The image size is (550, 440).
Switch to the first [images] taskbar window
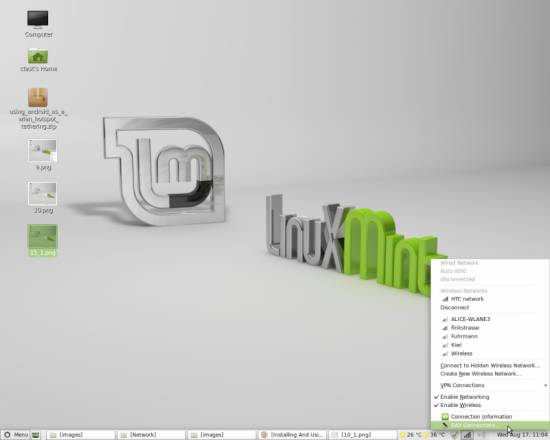click(x=80, y=435)
